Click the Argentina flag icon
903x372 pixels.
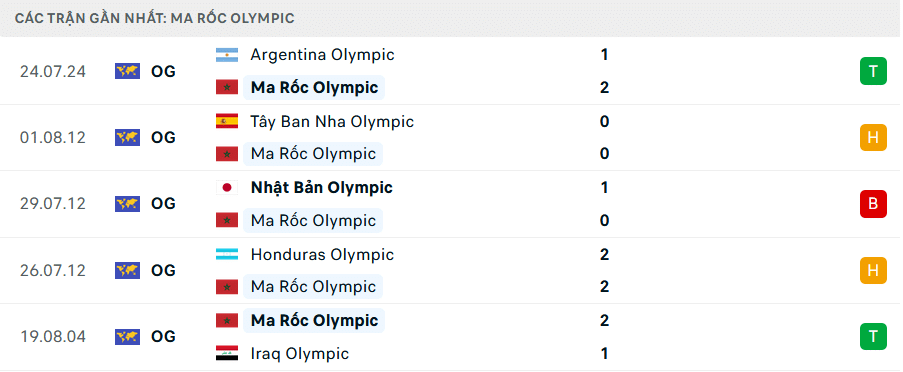click(x=227, y=55)
